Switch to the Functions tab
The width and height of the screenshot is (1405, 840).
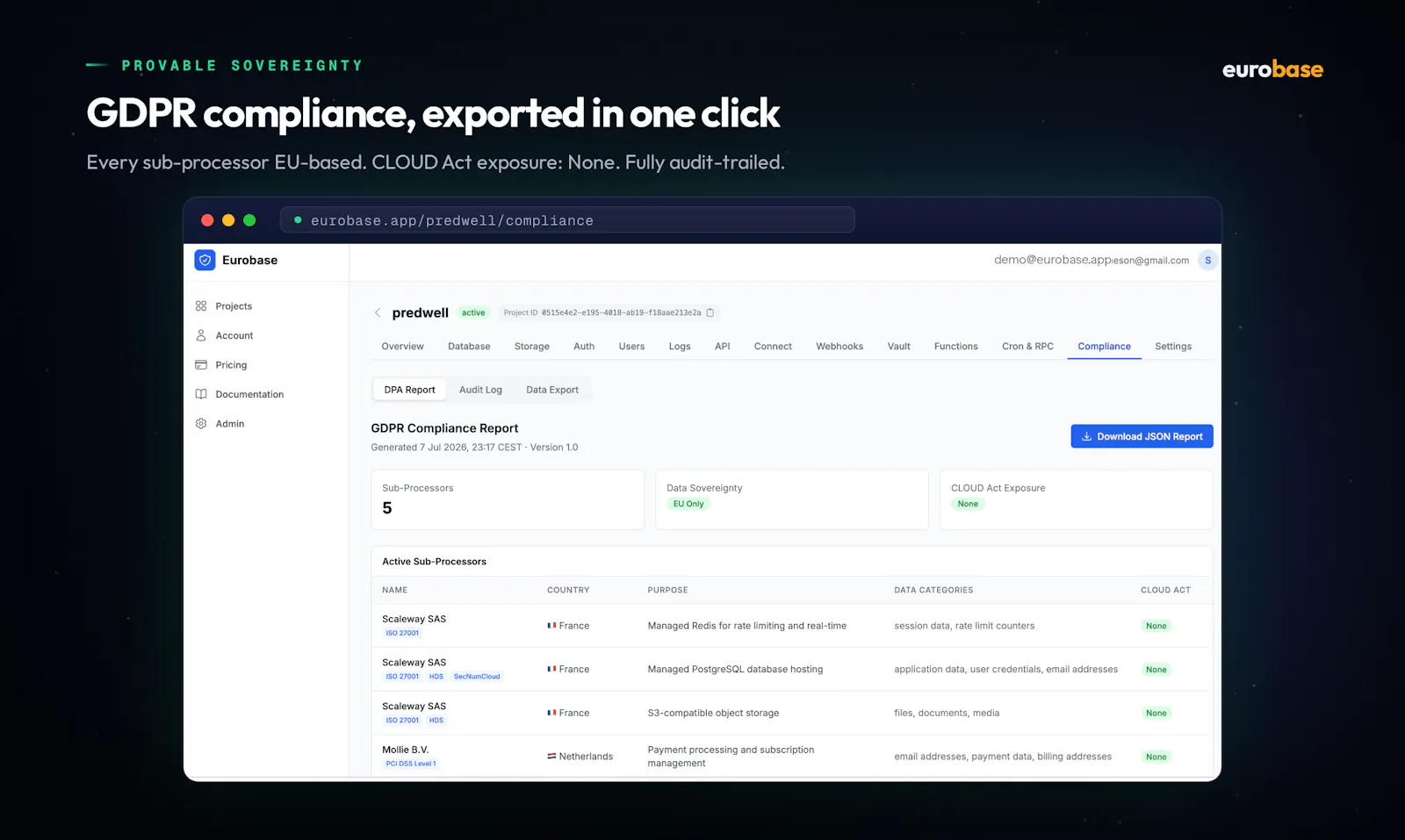click(x=955, y=347)
